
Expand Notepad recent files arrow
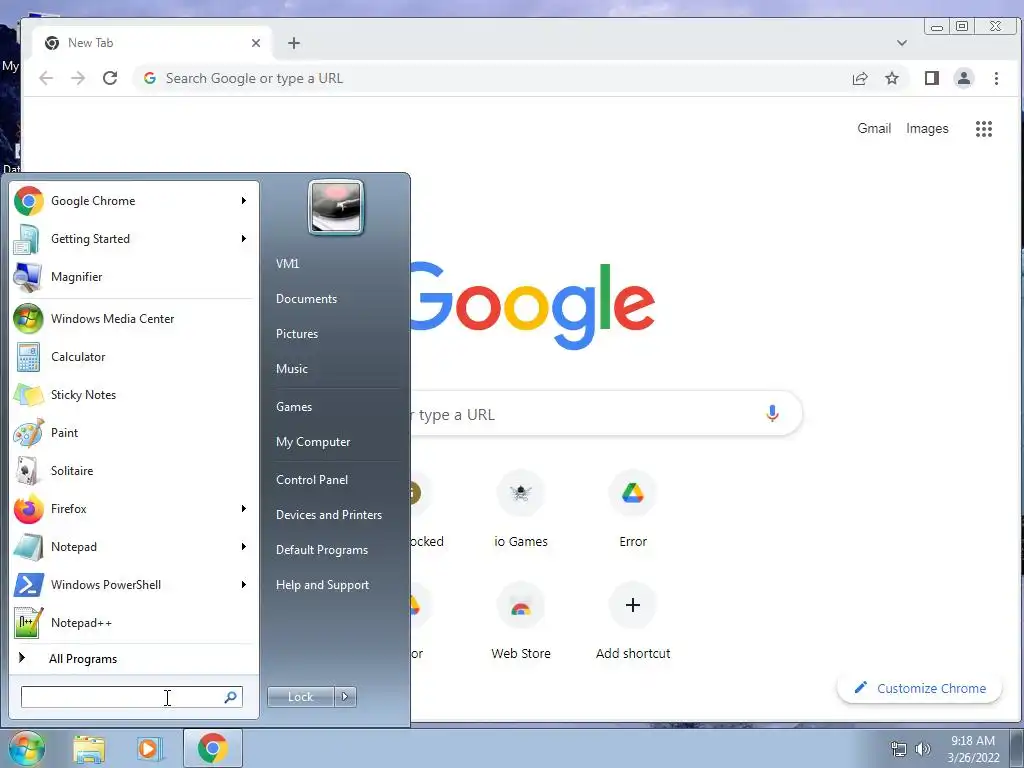click(244, 547)
